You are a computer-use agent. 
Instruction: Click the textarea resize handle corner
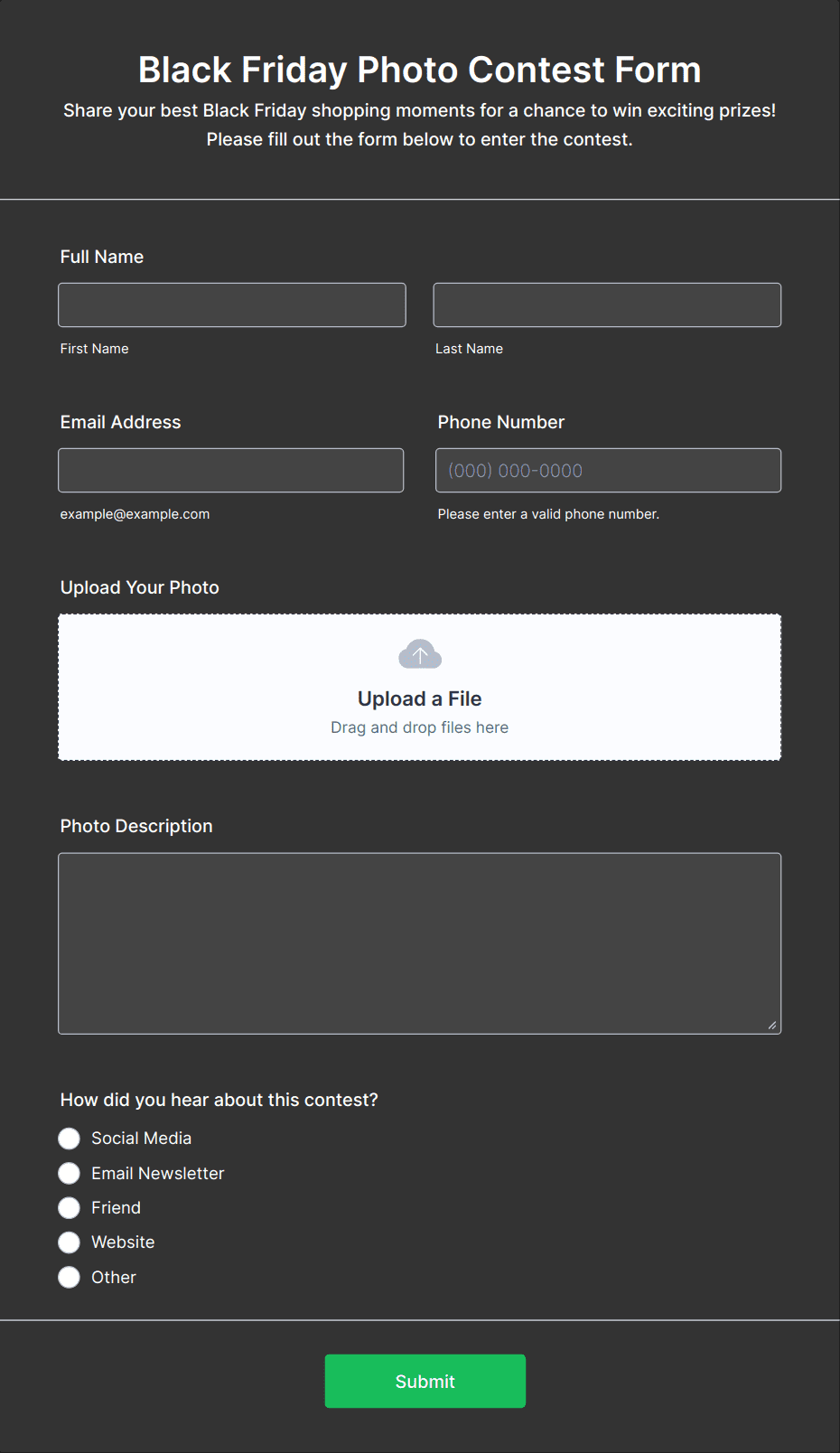[772, 1025]
